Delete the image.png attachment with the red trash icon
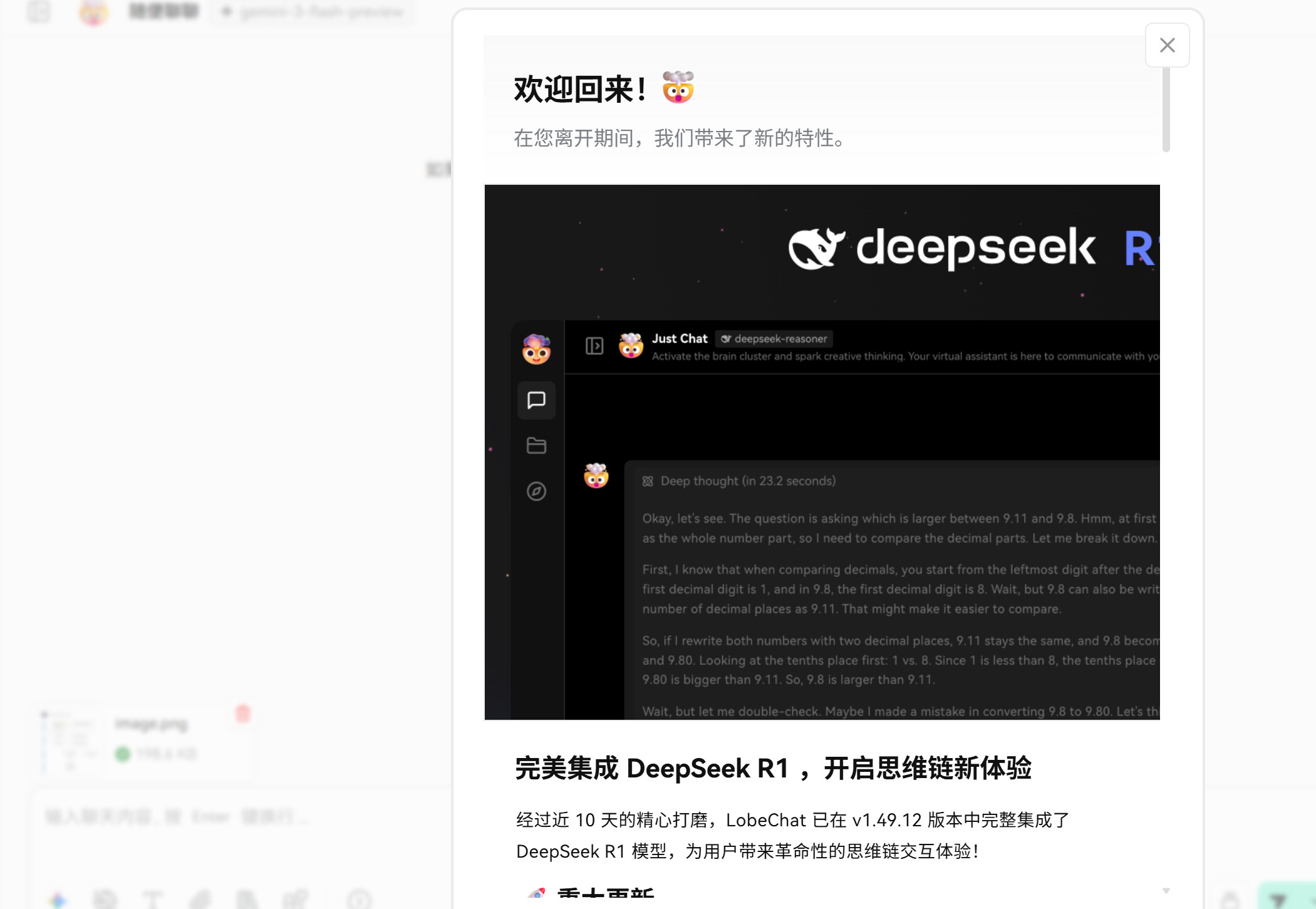The width and height of the screenshot is (1316, 909). 243,714
